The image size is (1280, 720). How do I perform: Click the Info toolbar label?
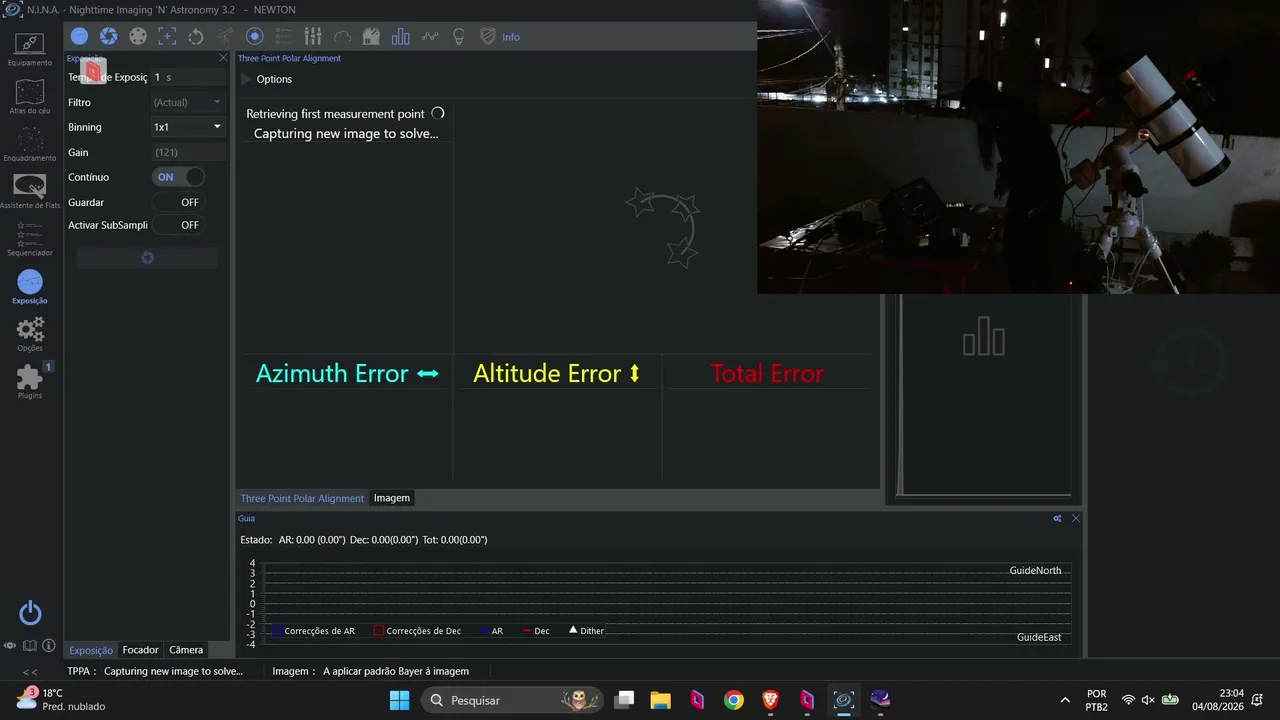[x=511, y=37]
